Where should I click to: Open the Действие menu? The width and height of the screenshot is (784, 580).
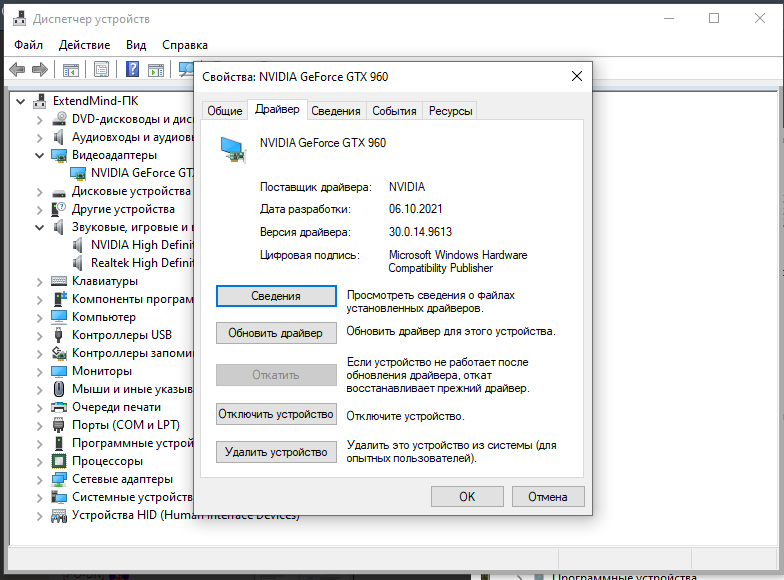(x=84, y=45)
